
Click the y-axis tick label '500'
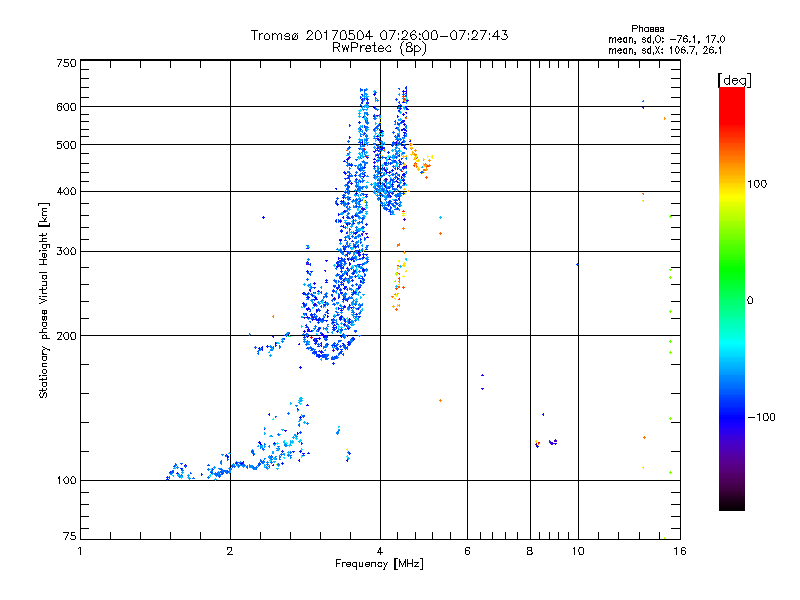point(66,145)
